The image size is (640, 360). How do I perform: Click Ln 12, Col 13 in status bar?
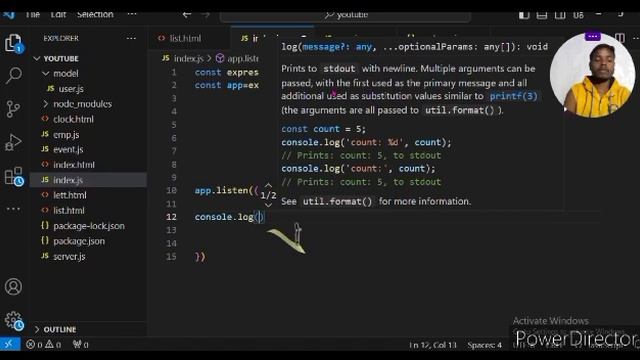pyautogui.click(x=433, y=345)
